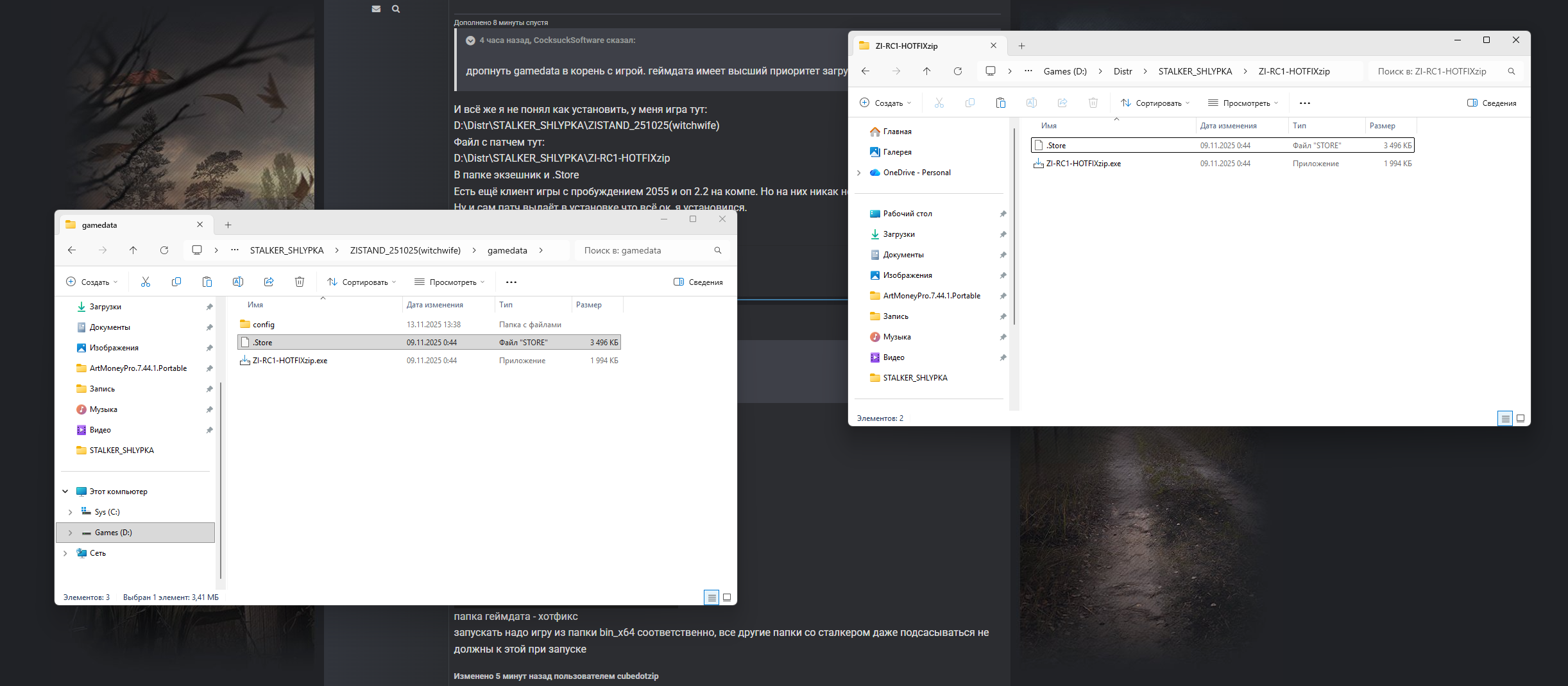Image resolution: width=1568 pixels, height=686 pixels.
Task: Open the three-dots more options menu in ZI-RC1-HOTFIXzip
Action: [1304, 103]
